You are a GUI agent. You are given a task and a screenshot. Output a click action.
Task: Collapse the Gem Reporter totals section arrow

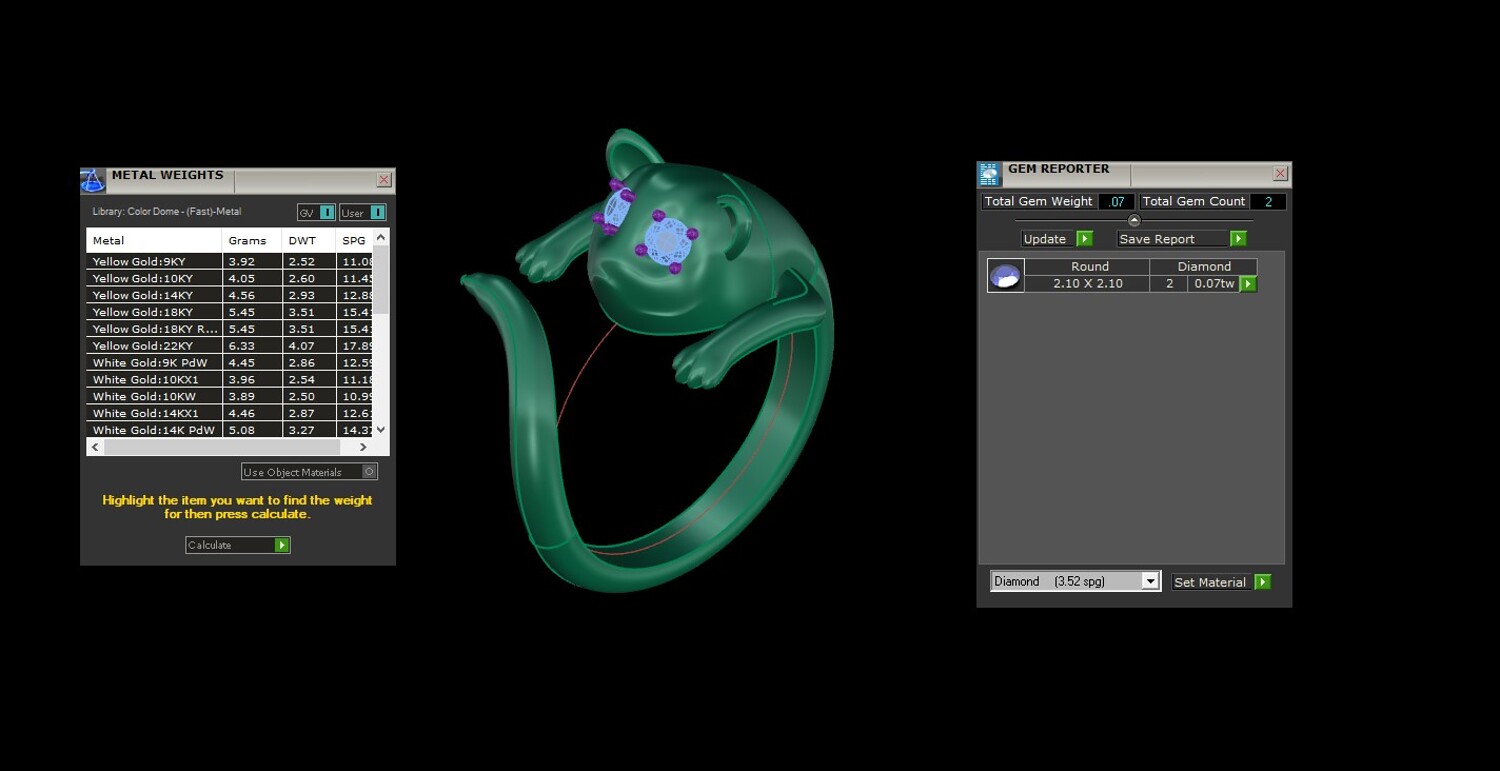(1134, 220)
